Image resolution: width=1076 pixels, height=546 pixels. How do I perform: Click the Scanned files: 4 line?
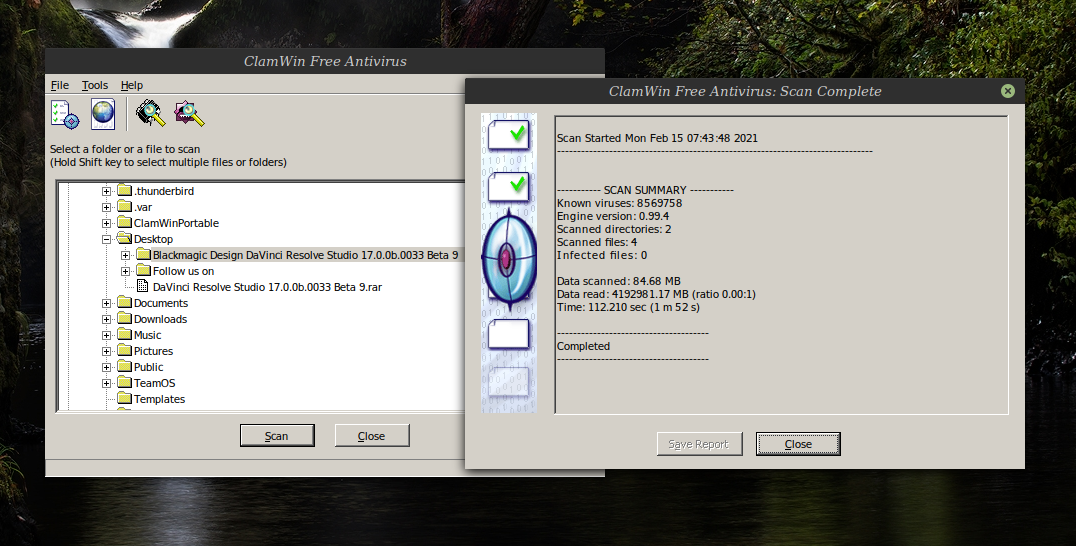click(x=597, y=242)
